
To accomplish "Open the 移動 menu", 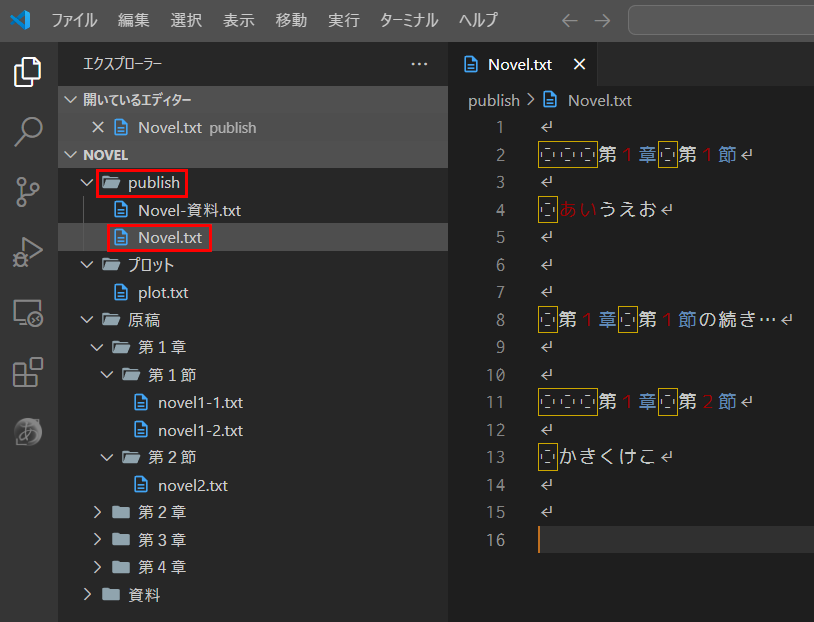I will (x=291, y=20).
